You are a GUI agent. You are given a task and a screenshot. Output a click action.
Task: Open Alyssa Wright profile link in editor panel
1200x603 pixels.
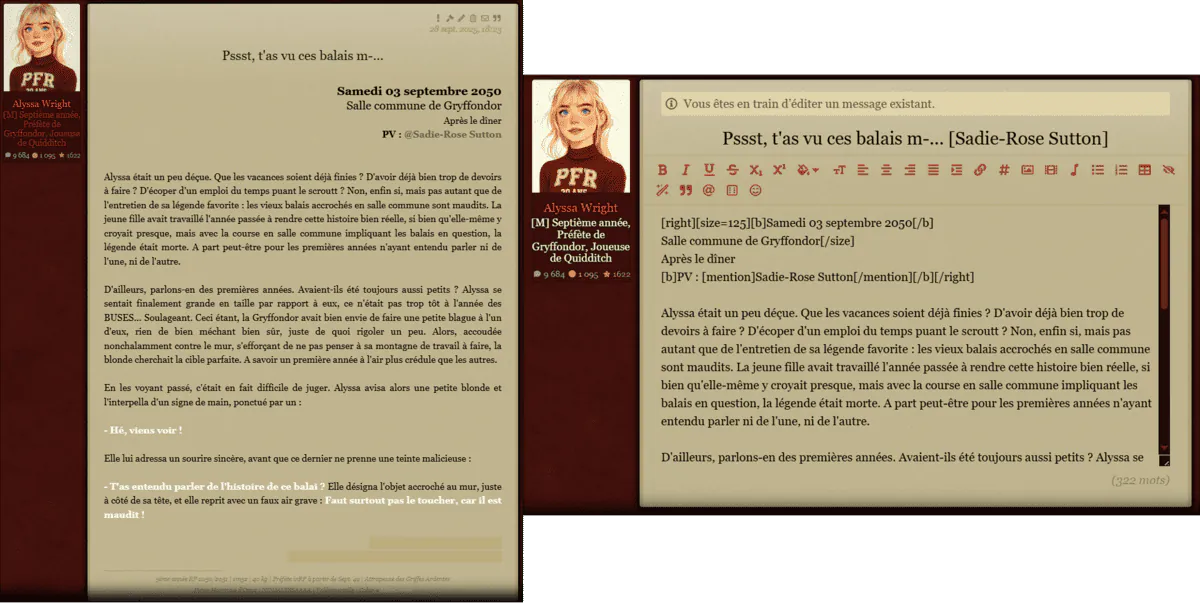[x=581, y=208]
